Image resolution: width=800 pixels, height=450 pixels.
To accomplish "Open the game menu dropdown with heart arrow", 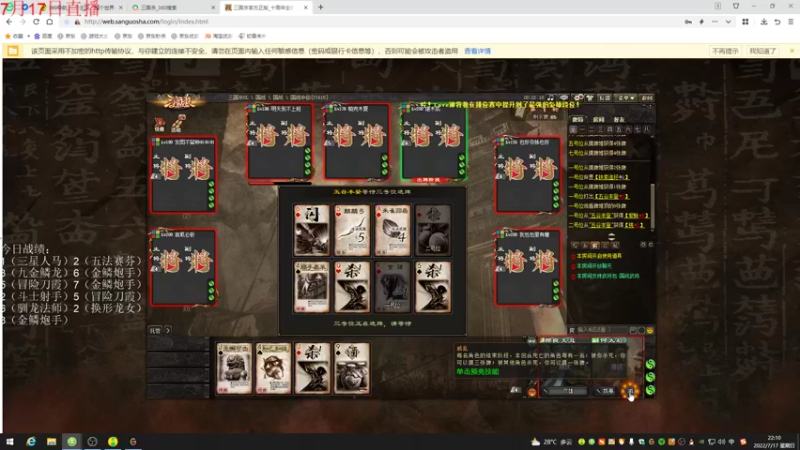I will point(626,98).
